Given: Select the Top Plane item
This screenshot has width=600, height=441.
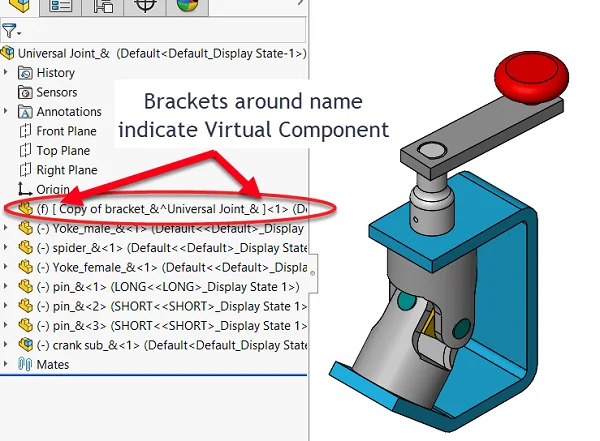Looking at the screenshot, I should (63, 151).
